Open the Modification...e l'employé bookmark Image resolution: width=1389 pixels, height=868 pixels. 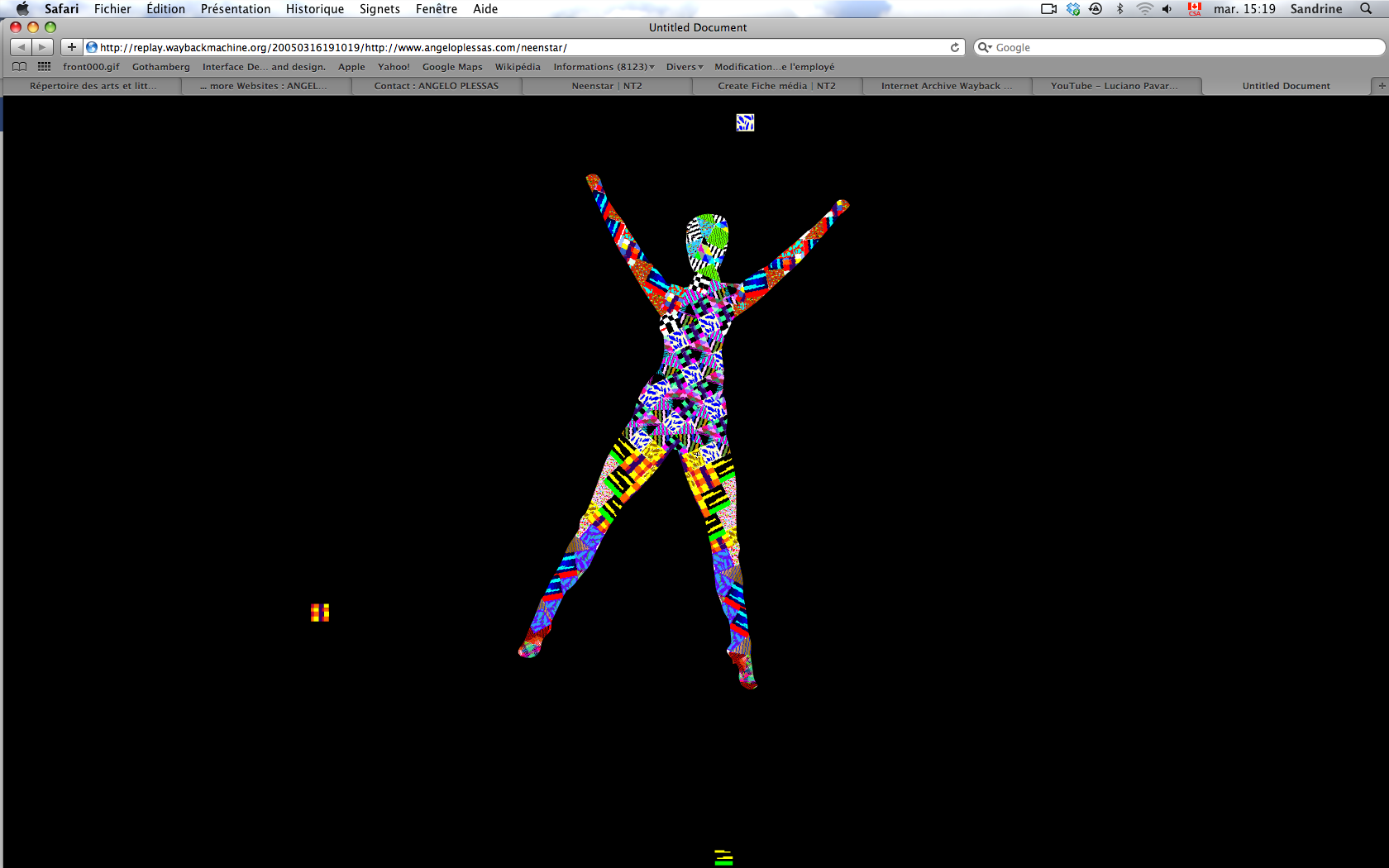(x=775, y=67)
